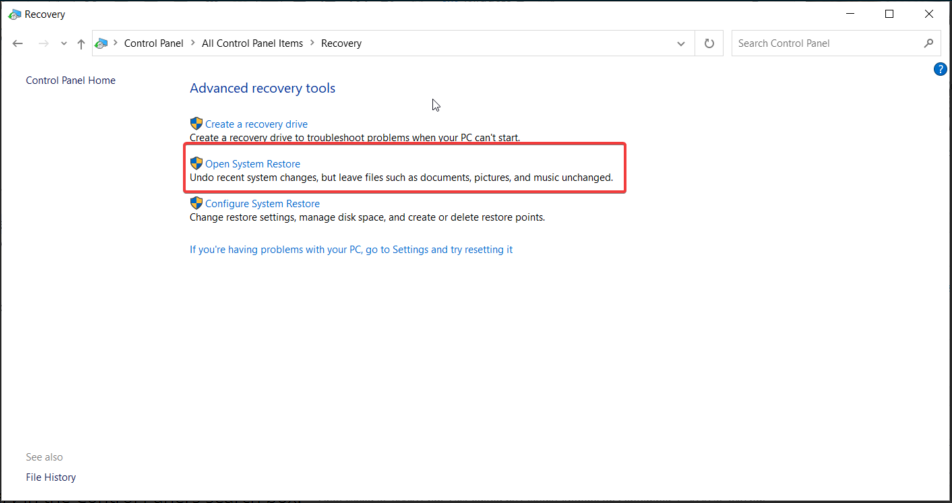The height and width of the screenshot is (503, 952).
Task: Click Open System Restore link
Action: click(253, 164)
